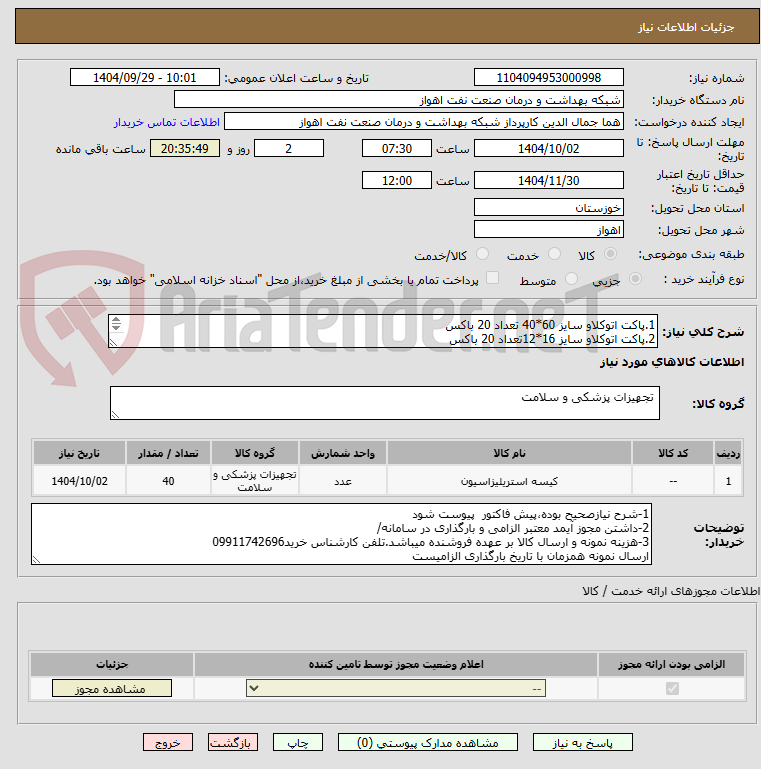Click the request creator field
Image resolution: width=761 pixels, height=769 pixels.
click(424, 122)
